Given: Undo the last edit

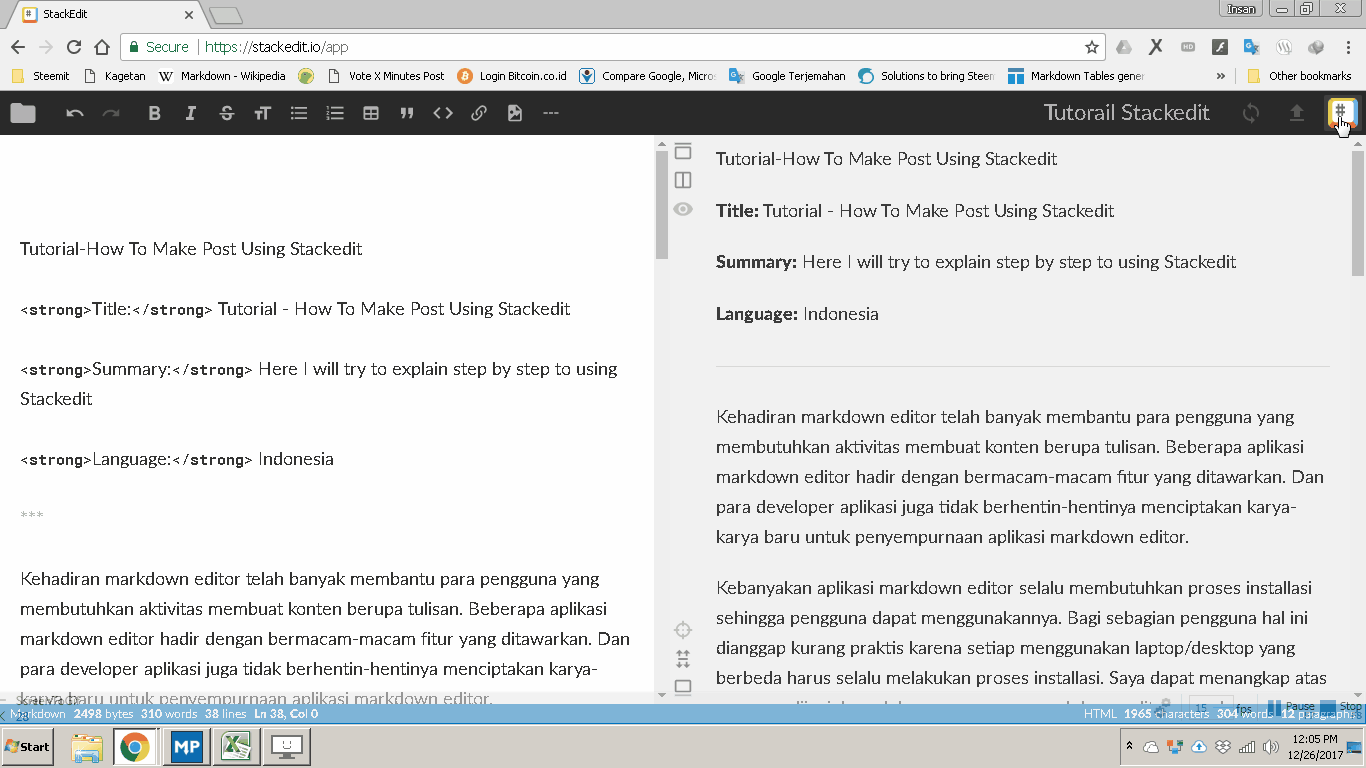Looking at the screenshot, I should (x=75, y=113).
